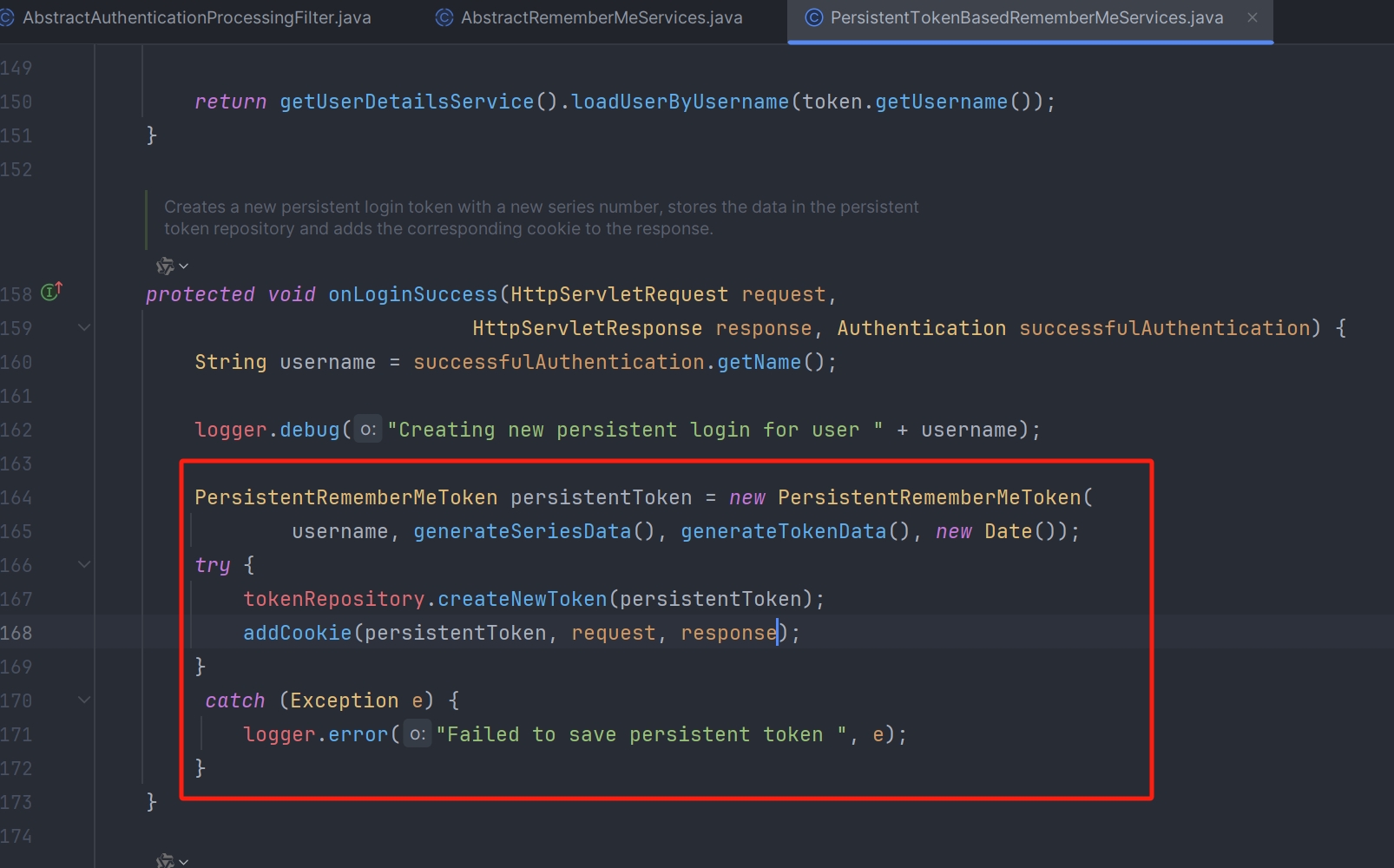Click the "Creating new persistent login" string
Image resolution: width=1394 pixels, height=868 pixels.
pos(635,430)
